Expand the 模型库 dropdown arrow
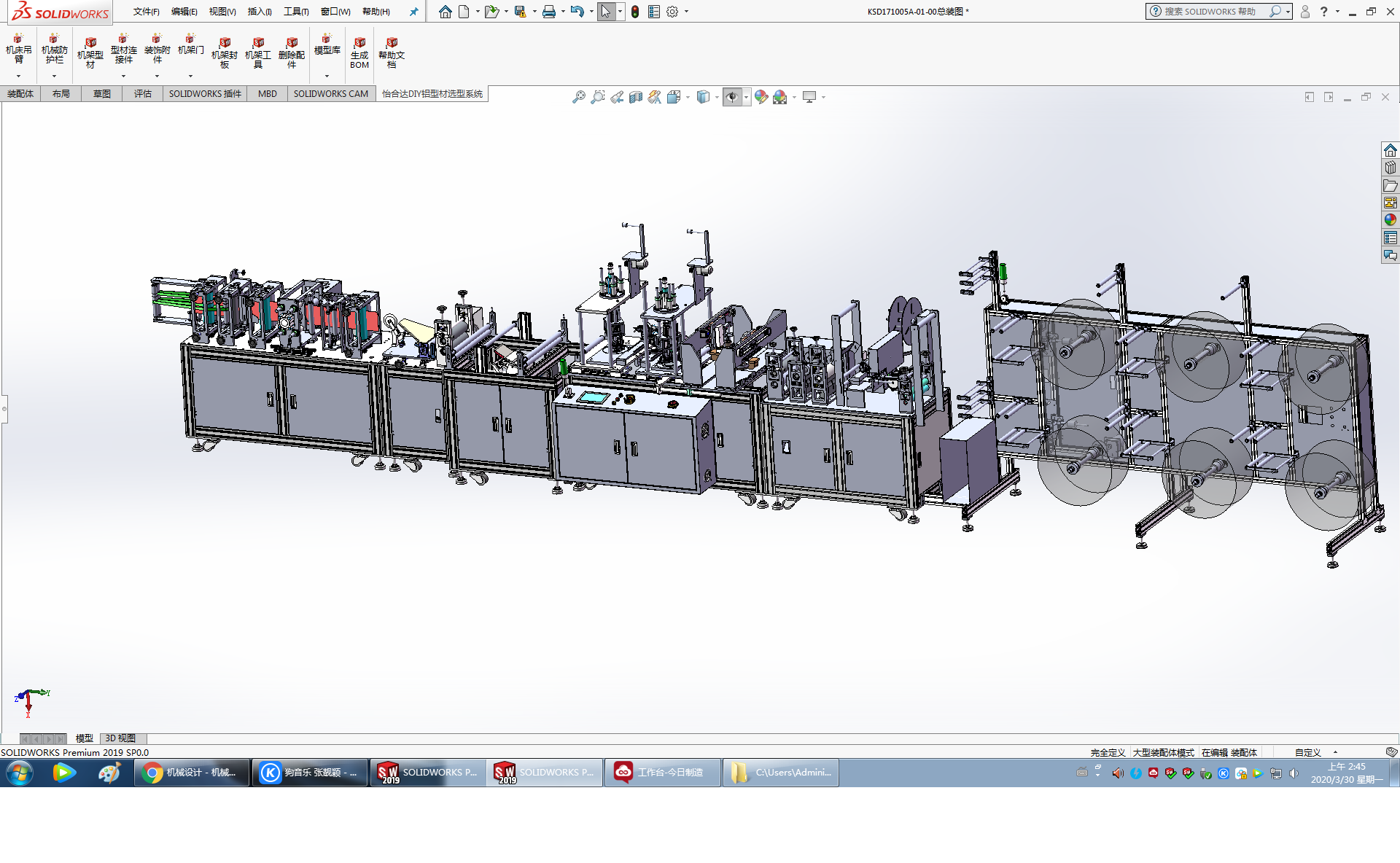The height and width of the screenshot is (863, 1400). pyautogui.click(x=327, y=76)
